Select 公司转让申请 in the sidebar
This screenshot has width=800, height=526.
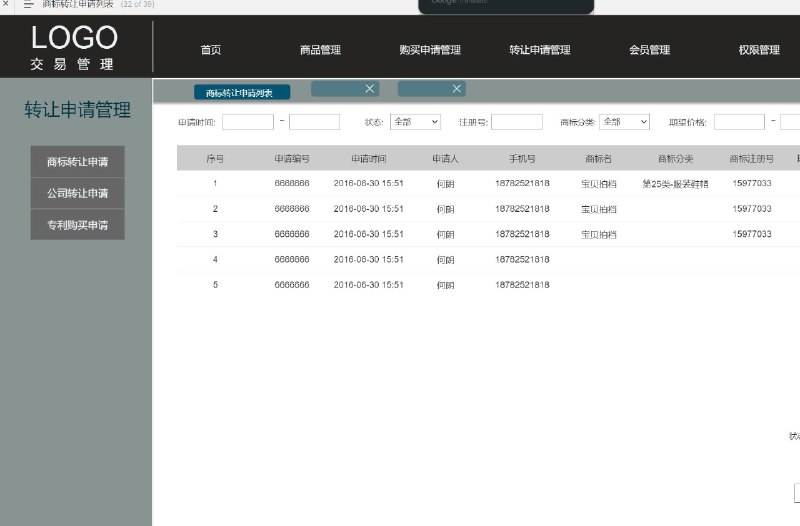click(x=78, y=193)
